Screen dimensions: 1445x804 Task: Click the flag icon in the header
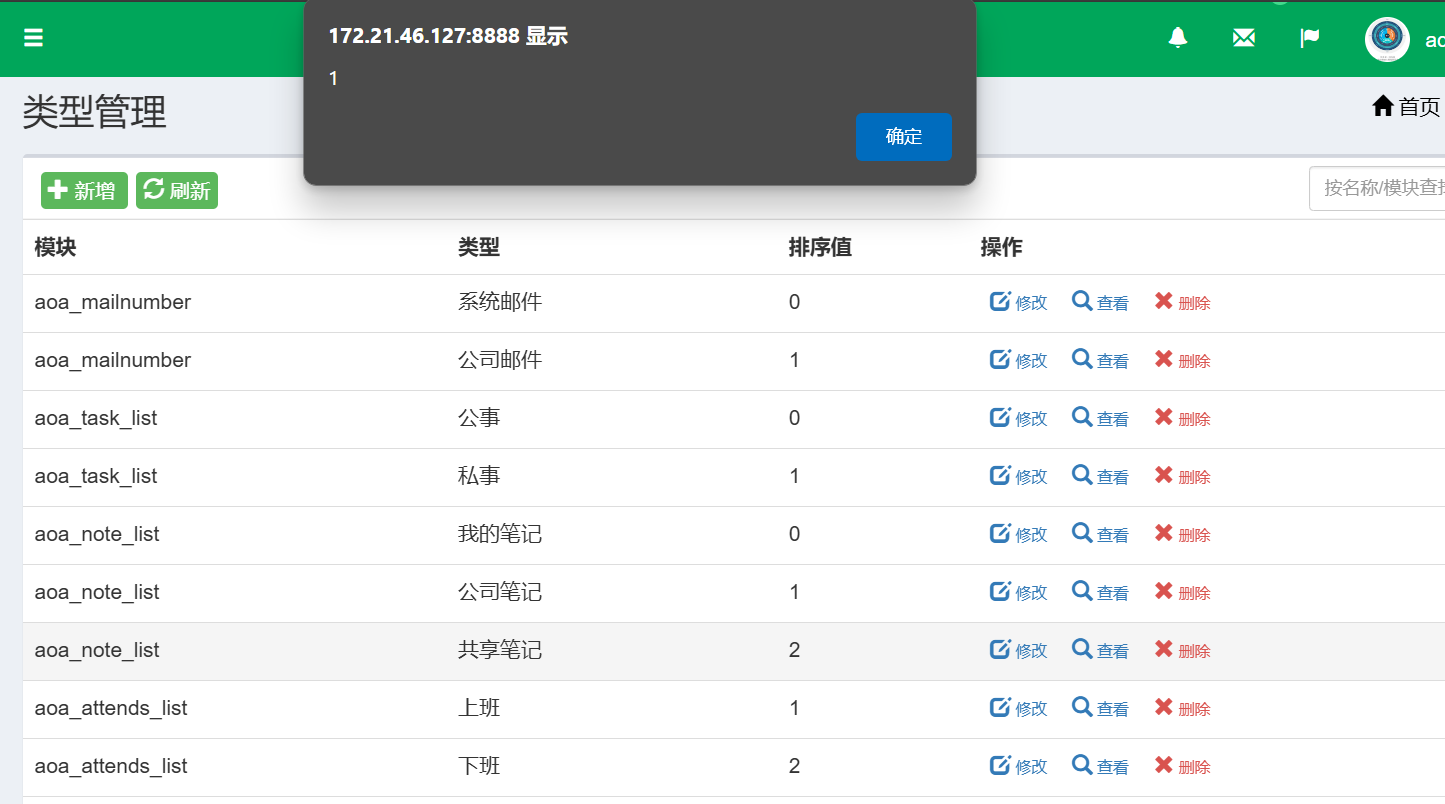tap(1310, 38)
